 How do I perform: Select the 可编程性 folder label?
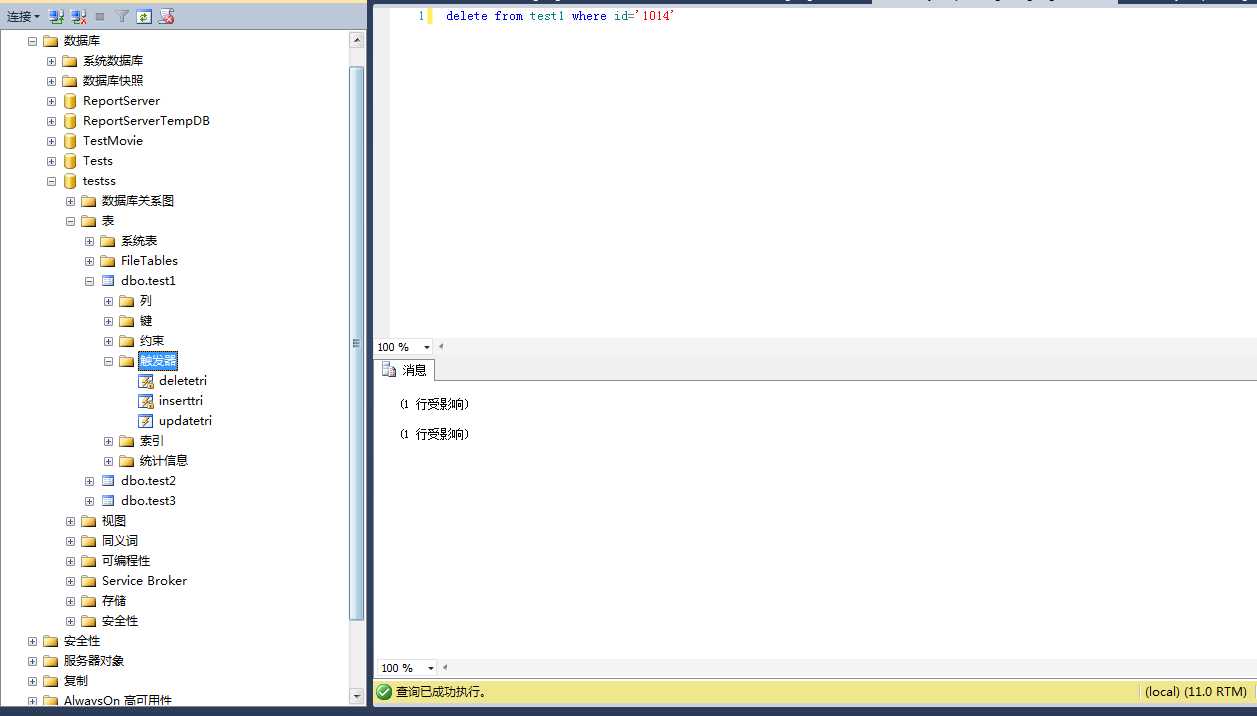[x=126, y=561]
